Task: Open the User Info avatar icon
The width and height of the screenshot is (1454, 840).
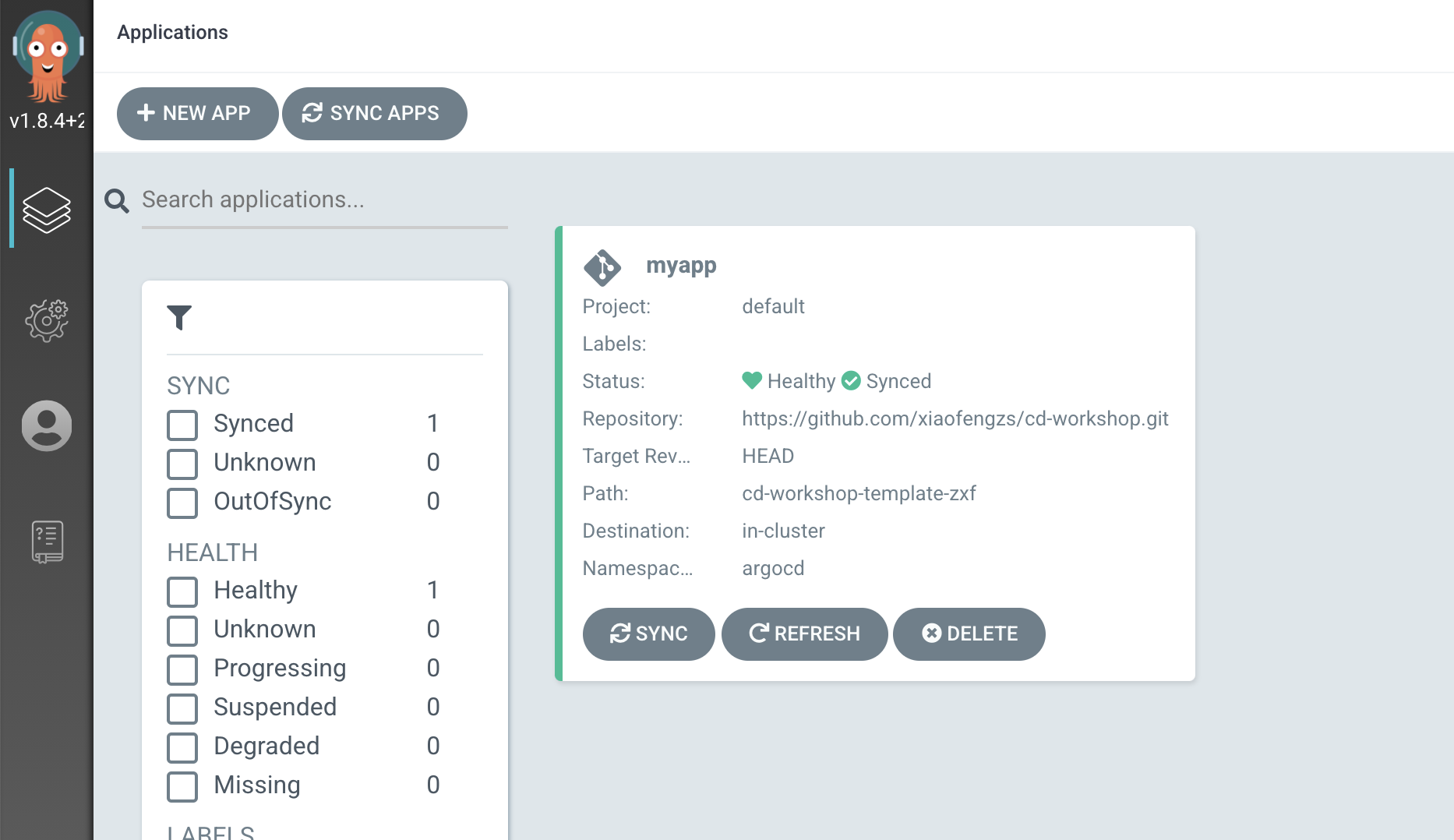Action: pos(47,425)
